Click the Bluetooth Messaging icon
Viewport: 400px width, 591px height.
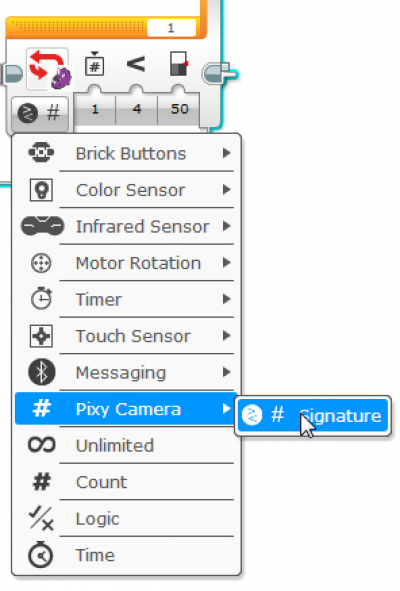coord(41,372)
